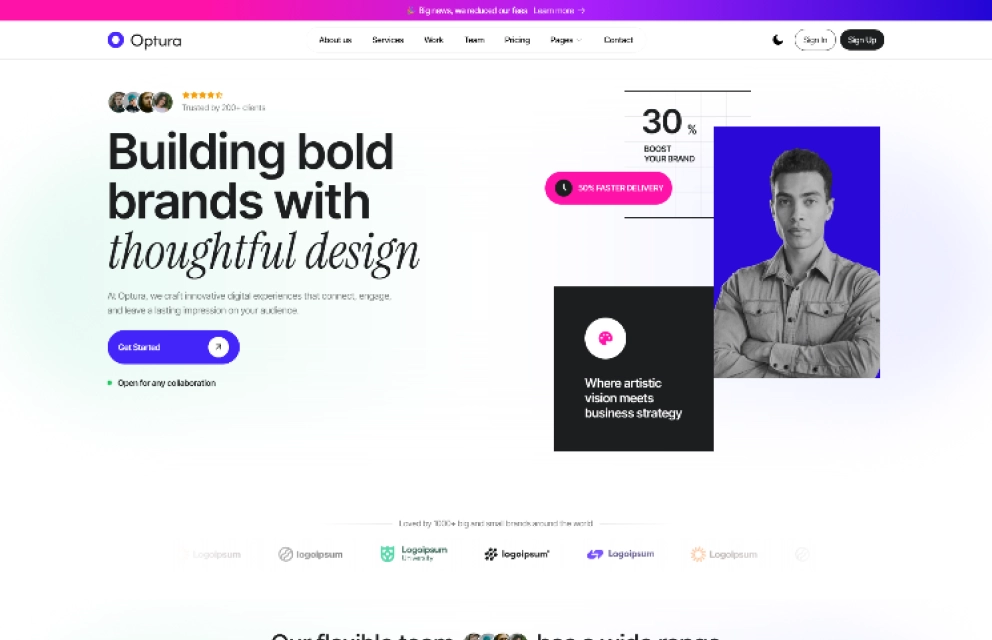Toggle dark mode with the moon icon
The width and height of the screenshot is (992, 640).
[x=778, y=40]
